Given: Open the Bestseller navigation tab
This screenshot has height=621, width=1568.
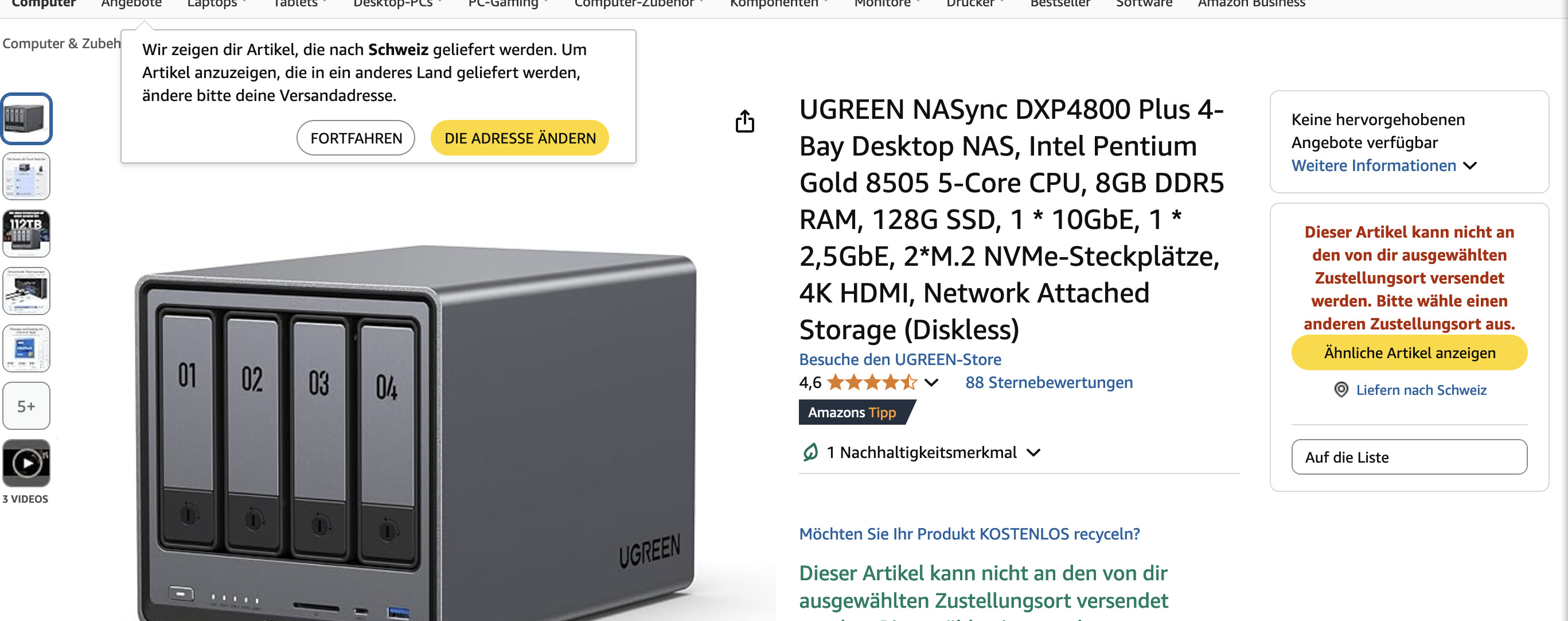Looking at the screenshot, I should click(x=1060, y=4).
